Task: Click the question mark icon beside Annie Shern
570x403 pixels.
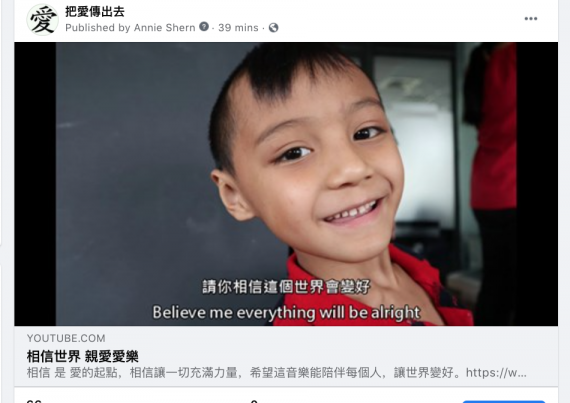Action: click(204, 27)
